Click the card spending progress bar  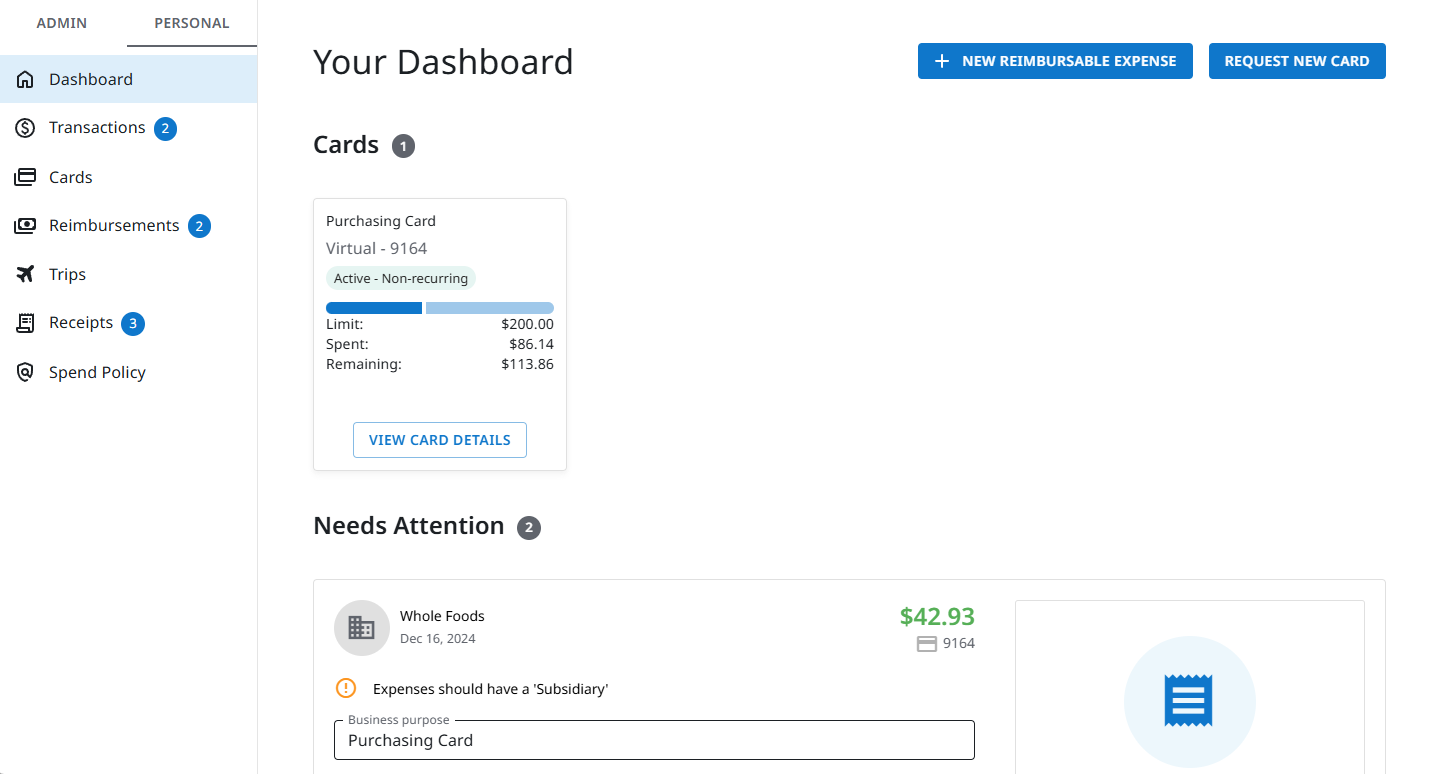439,308
